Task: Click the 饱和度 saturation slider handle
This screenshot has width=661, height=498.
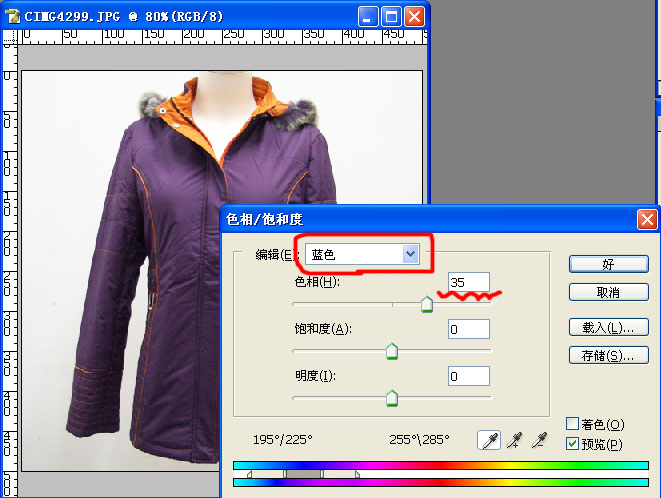Action: (x=392, y=351)
